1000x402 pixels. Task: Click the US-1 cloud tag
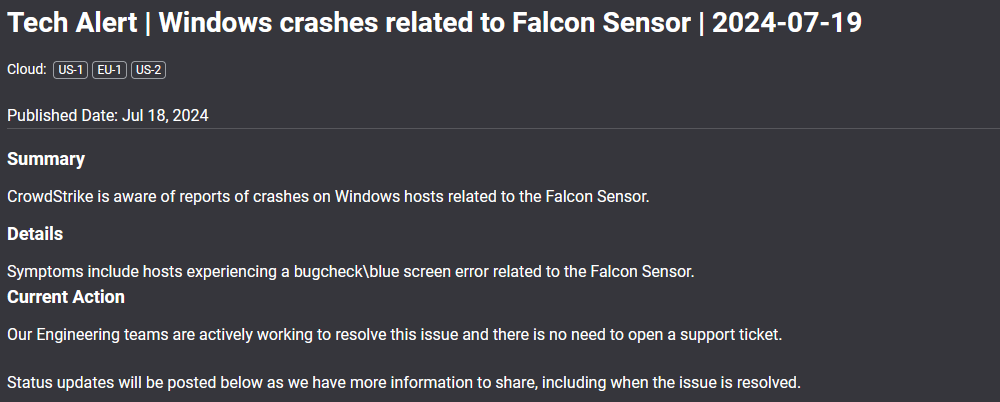[x=71, y=70]
